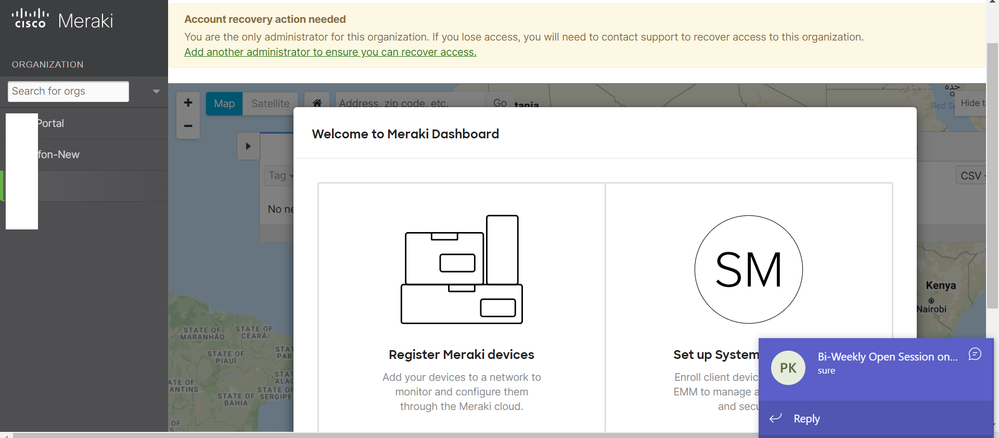The height and width of the screenshot is (438, 999).
Task: Open Add another administrator recovery link
Action: (x=330, y=52)
